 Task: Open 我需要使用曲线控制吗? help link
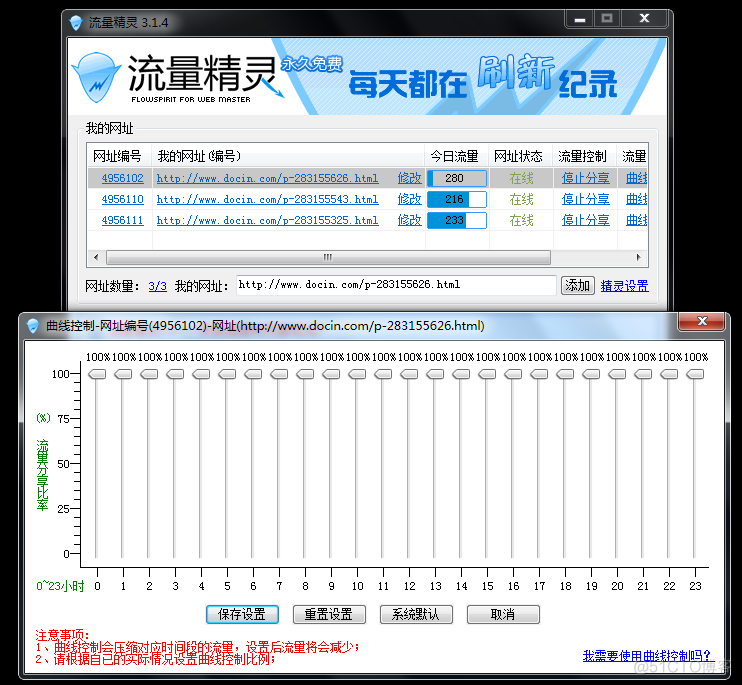[x=647, y=656]
